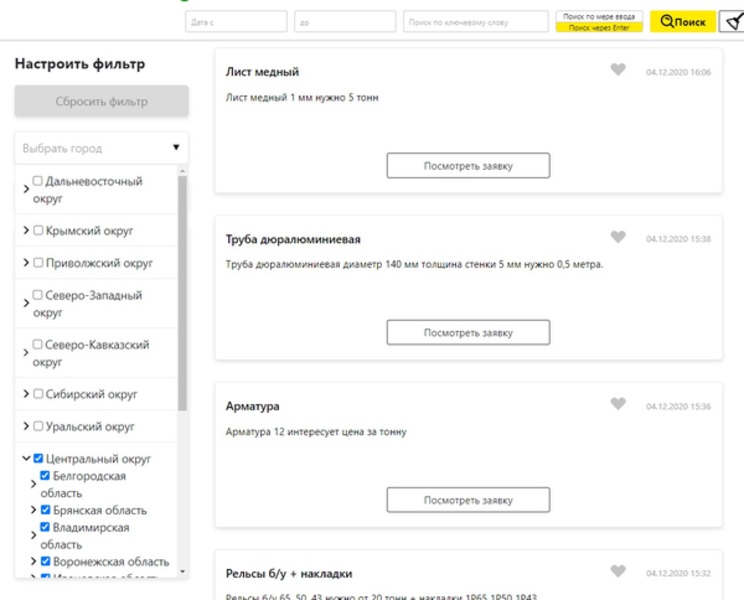This screenshot has width=744, height=600.
Task: Click the yellow Поиск button
Action: 683,22
